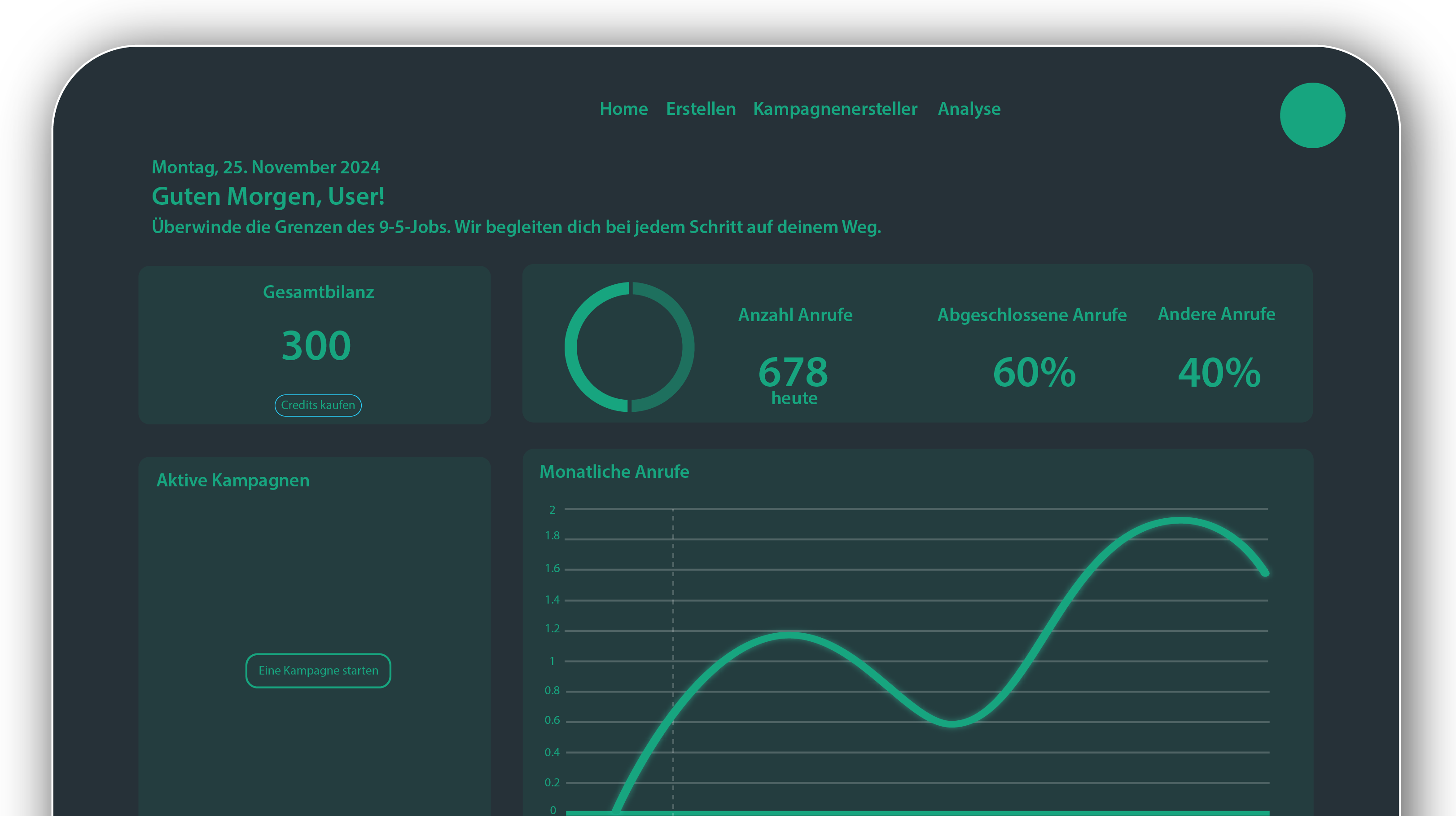Screen dimensions: 1456x816
Task: Go to the Erstellen page
Action: (x=701, y=109)
